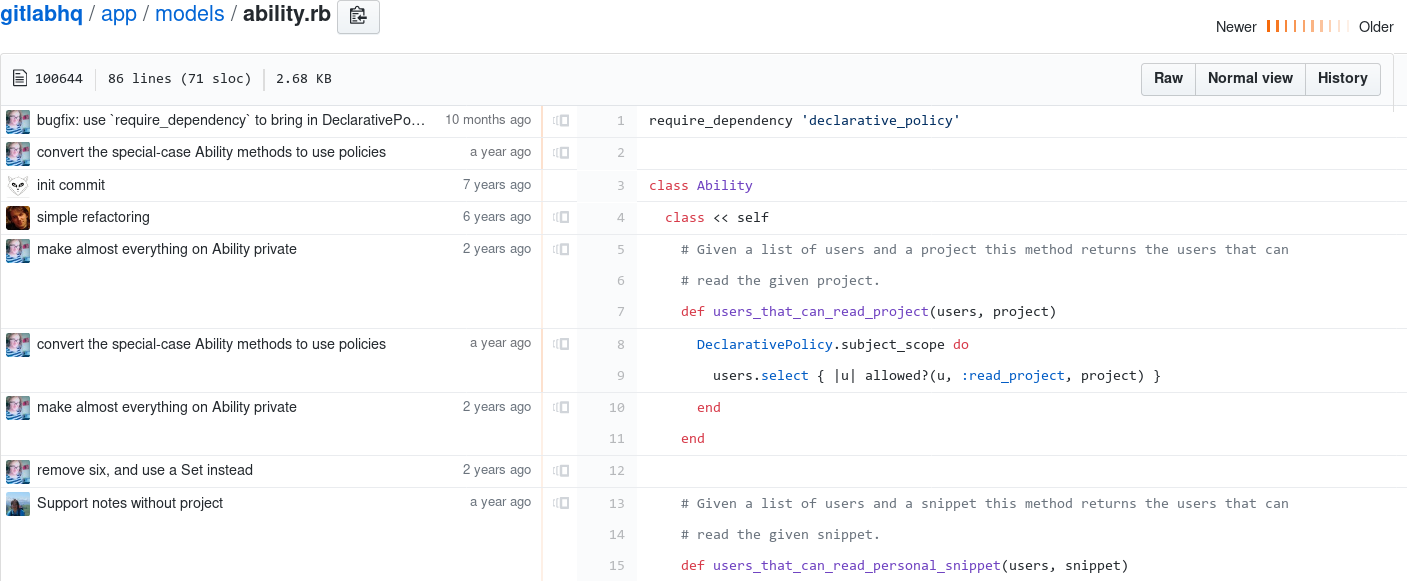Click the prior blame icon at line 5
Image resolution: width=1407 pixels, height=581 pixels.
pyautogui.click(x=561, y=249)
